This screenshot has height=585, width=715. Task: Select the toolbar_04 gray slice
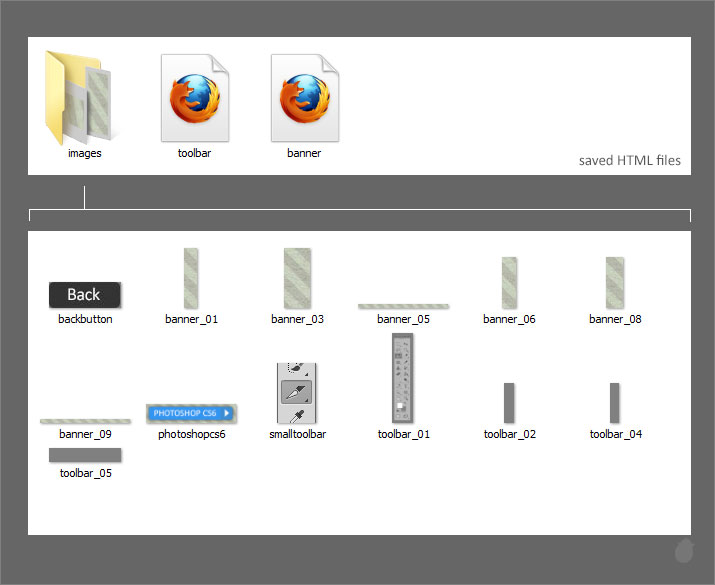[x=615, y=402]
